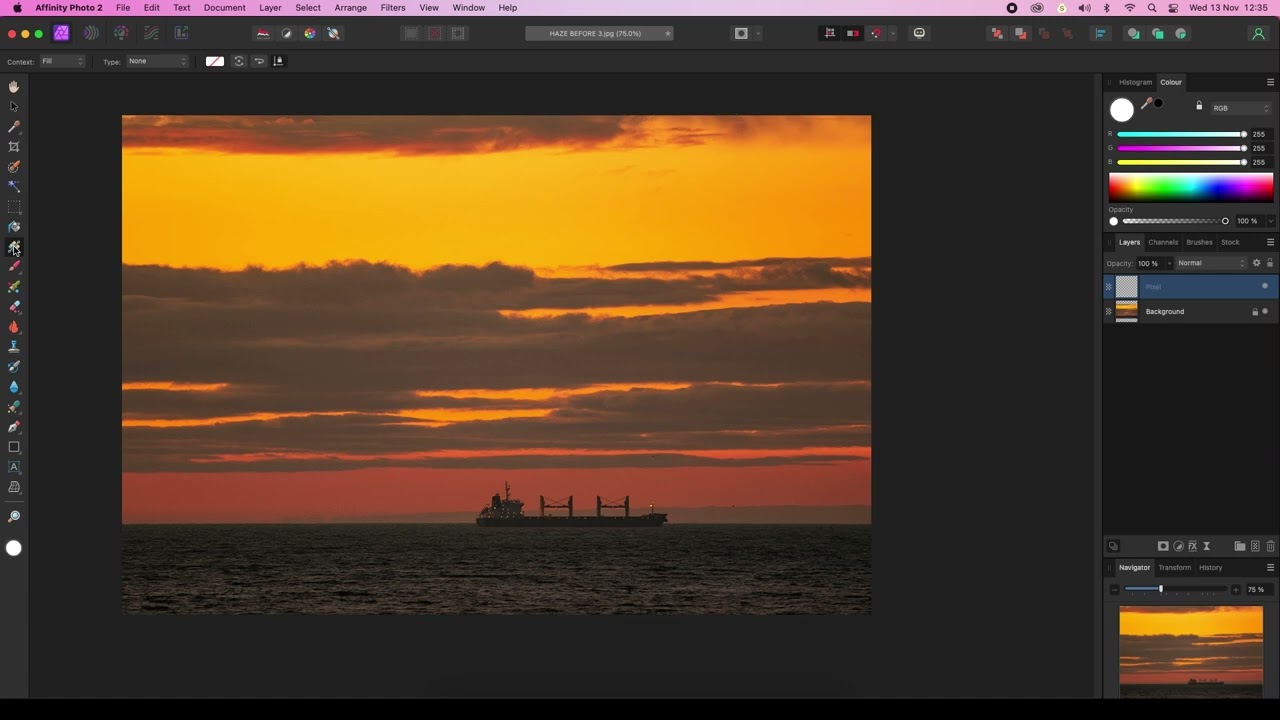Select the Pen tool
The image size is (1280, 720).
click(x=14, y=427)
